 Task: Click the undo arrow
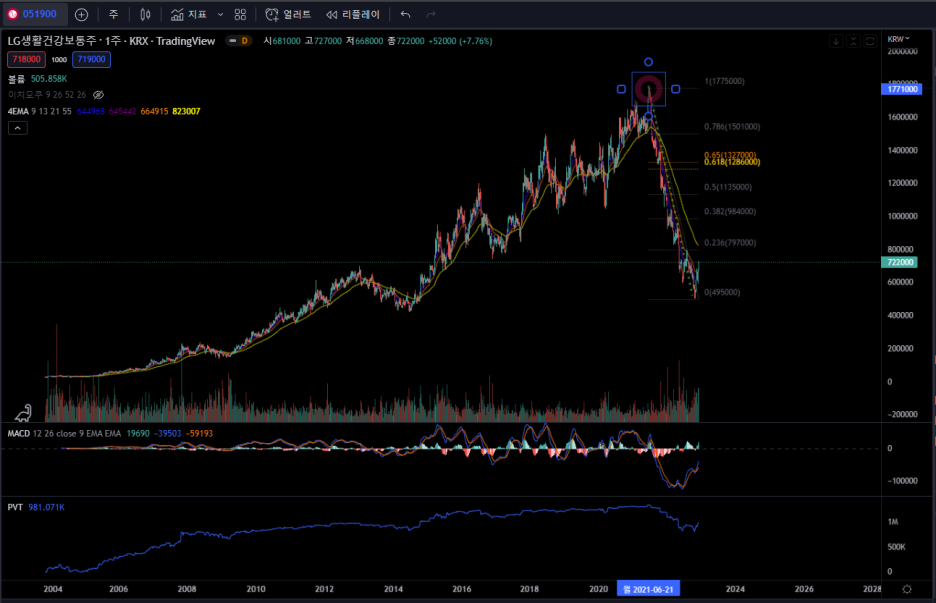pyautogui.click(x=405, y=14)
